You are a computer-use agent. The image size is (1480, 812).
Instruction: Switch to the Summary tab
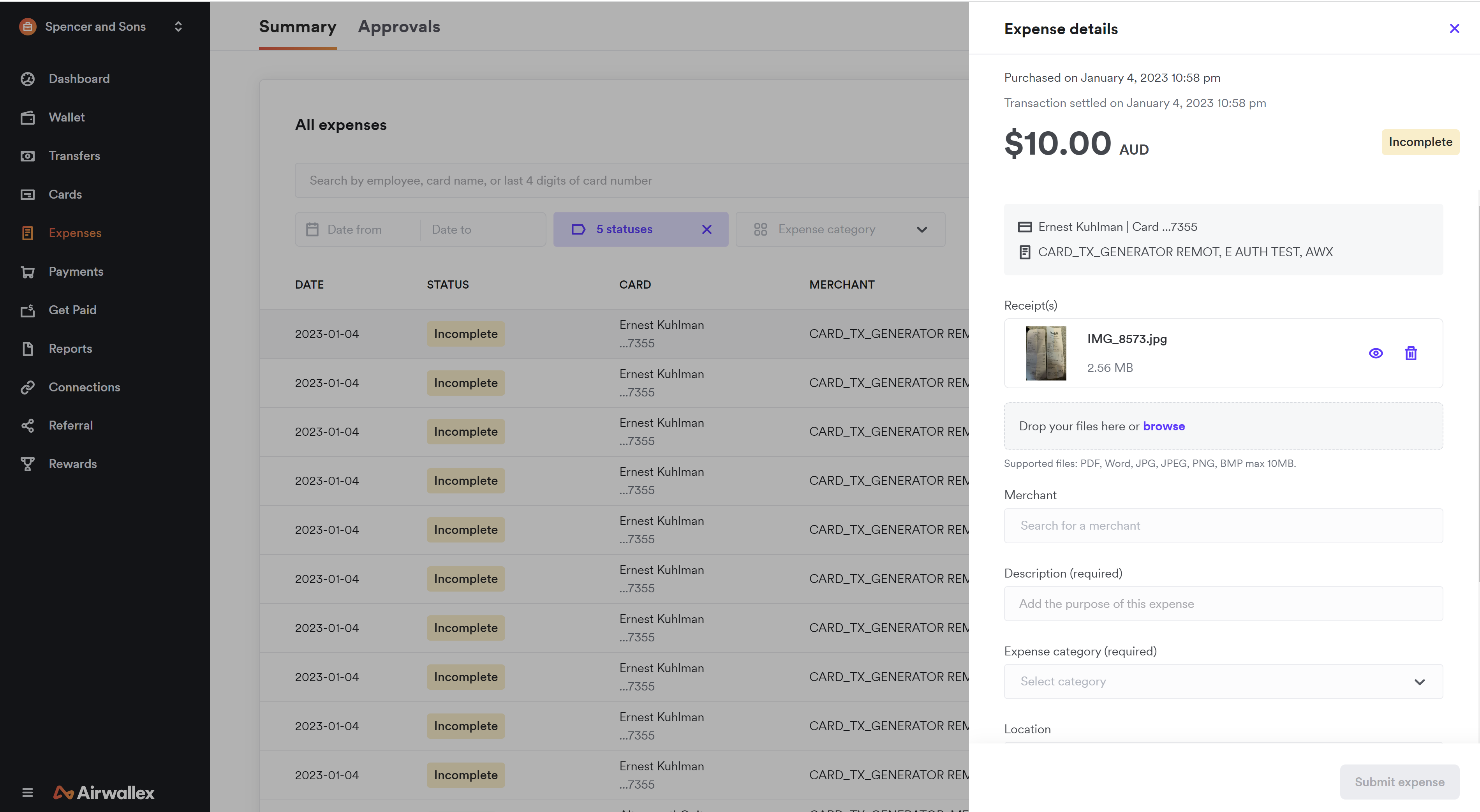[298, 27]
